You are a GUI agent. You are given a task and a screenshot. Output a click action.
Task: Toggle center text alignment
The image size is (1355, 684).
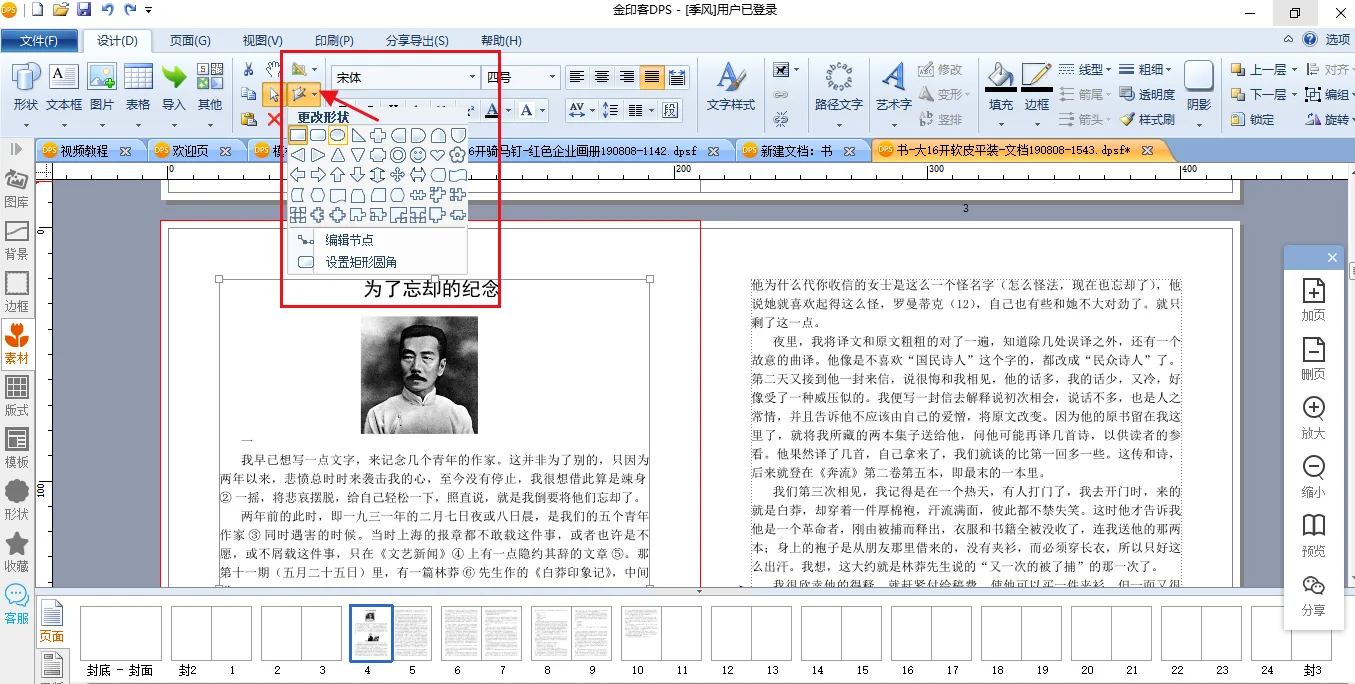coord(602,77)
